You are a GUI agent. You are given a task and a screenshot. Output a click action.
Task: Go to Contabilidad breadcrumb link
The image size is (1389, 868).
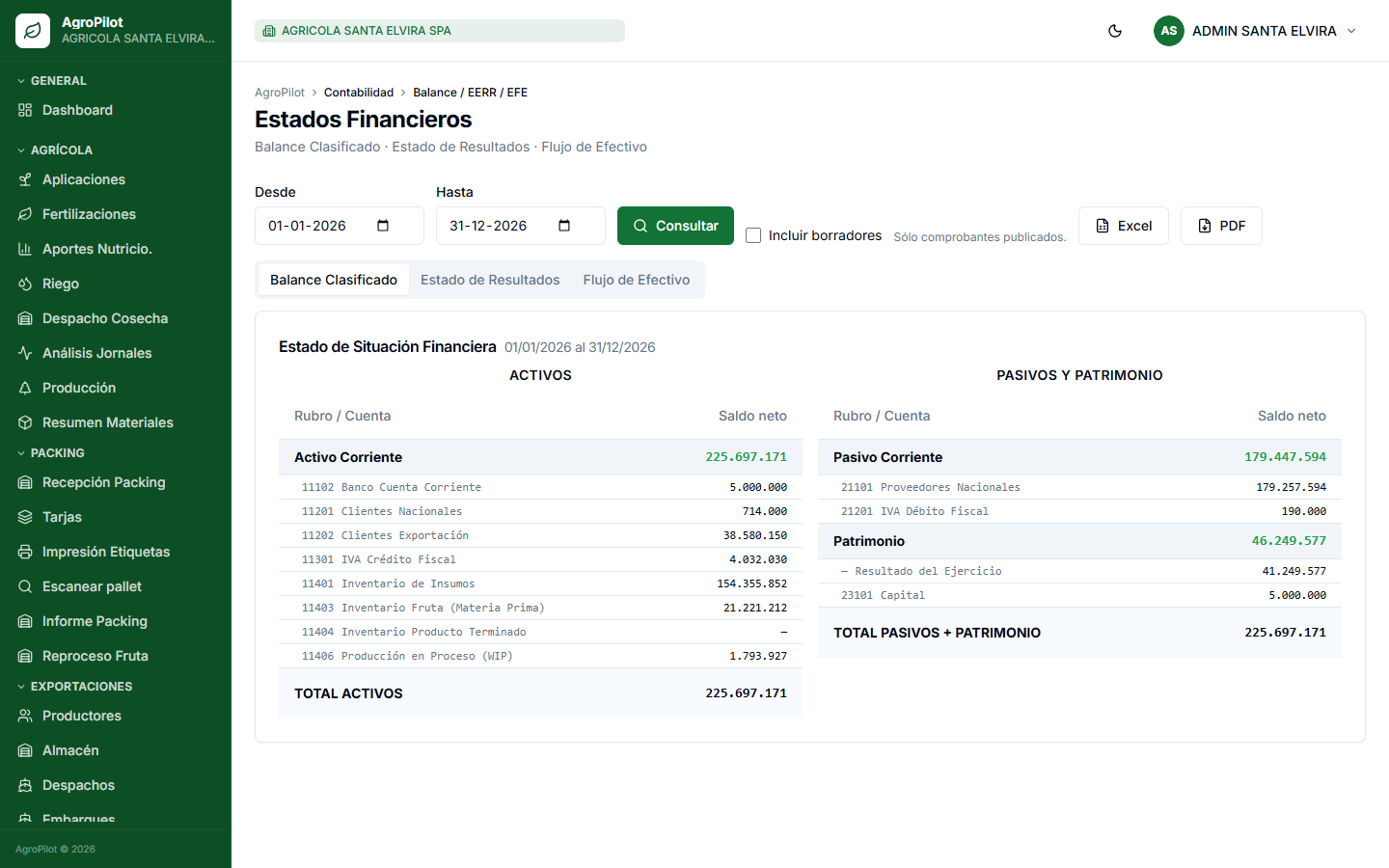359,93
